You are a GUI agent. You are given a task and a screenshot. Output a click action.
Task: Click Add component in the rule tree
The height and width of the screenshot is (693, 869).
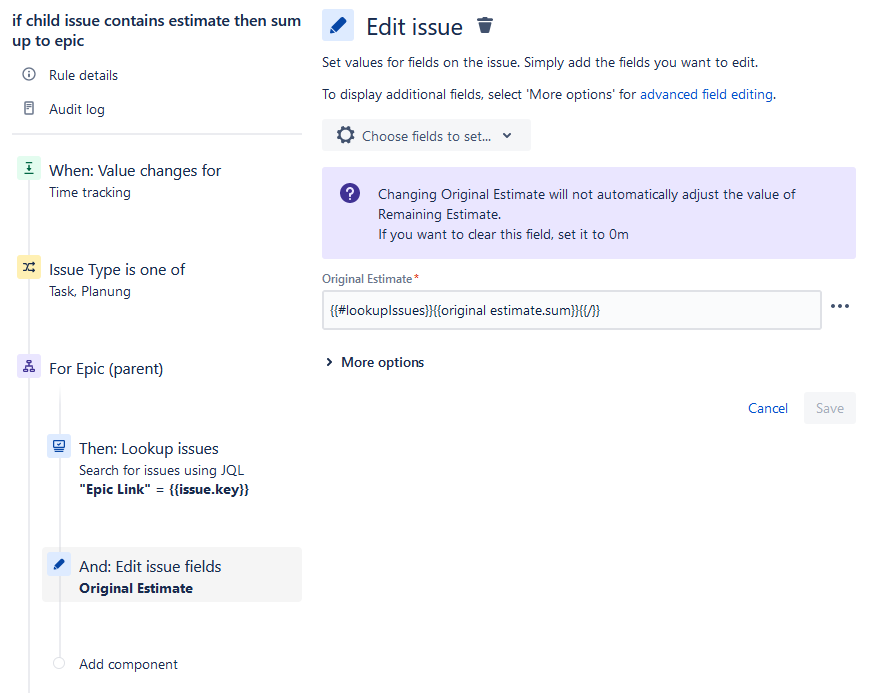tap(128, 664)
